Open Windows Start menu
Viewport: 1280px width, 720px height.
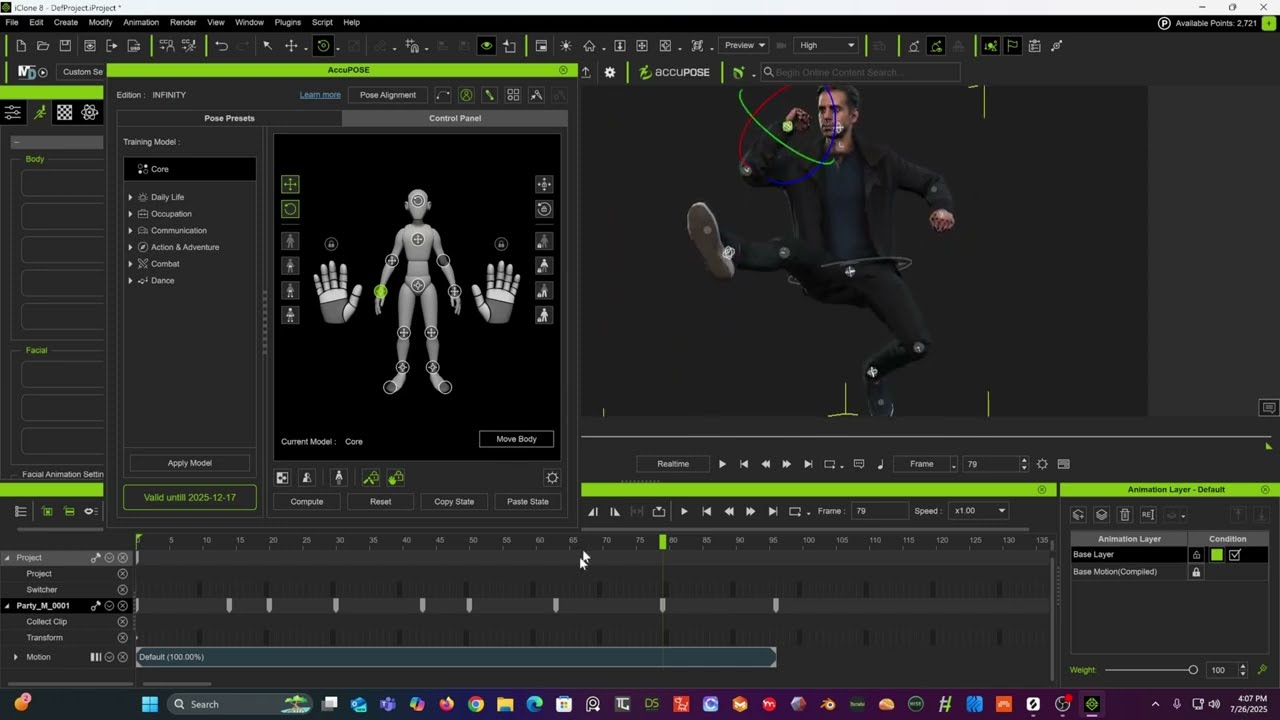150,704
